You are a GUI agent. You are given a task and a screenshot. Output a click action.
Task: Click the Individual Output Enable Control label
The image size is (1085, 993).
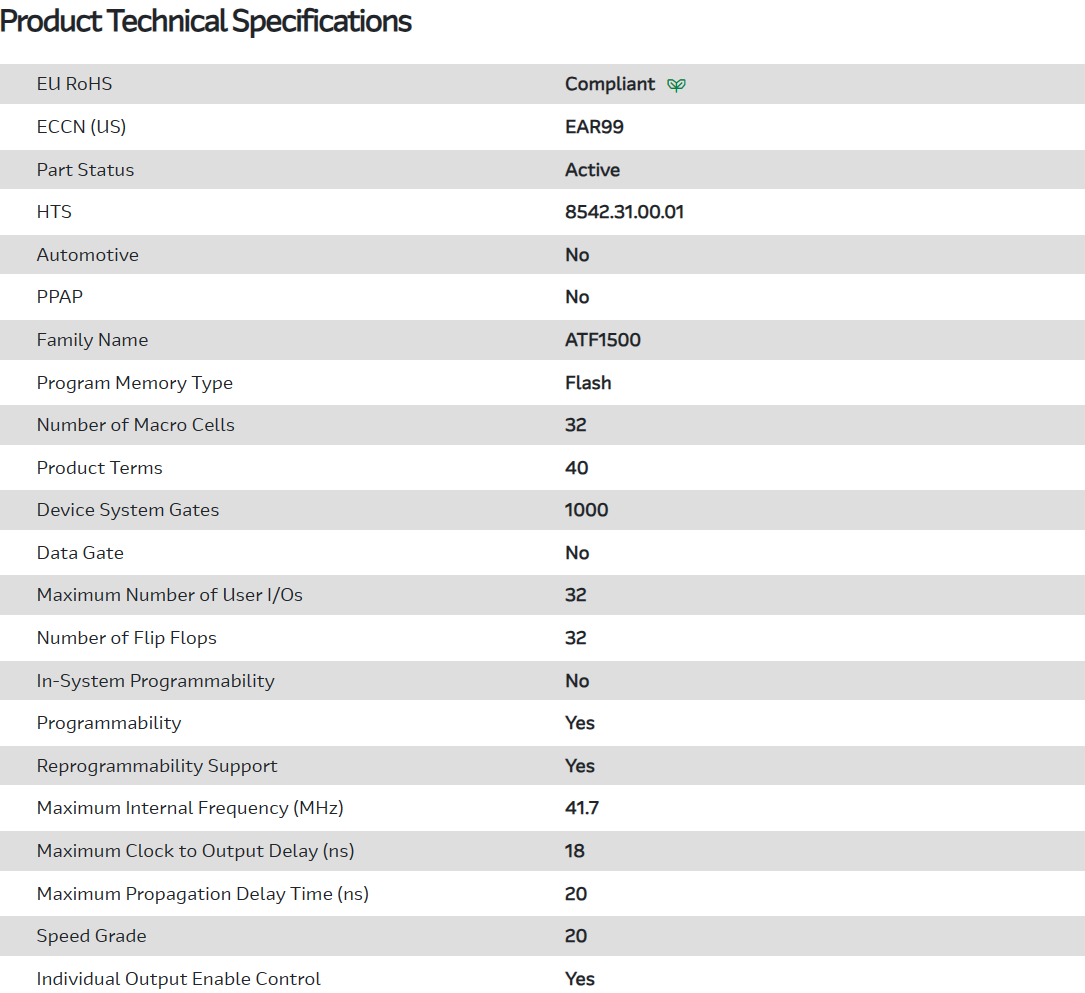178,979
